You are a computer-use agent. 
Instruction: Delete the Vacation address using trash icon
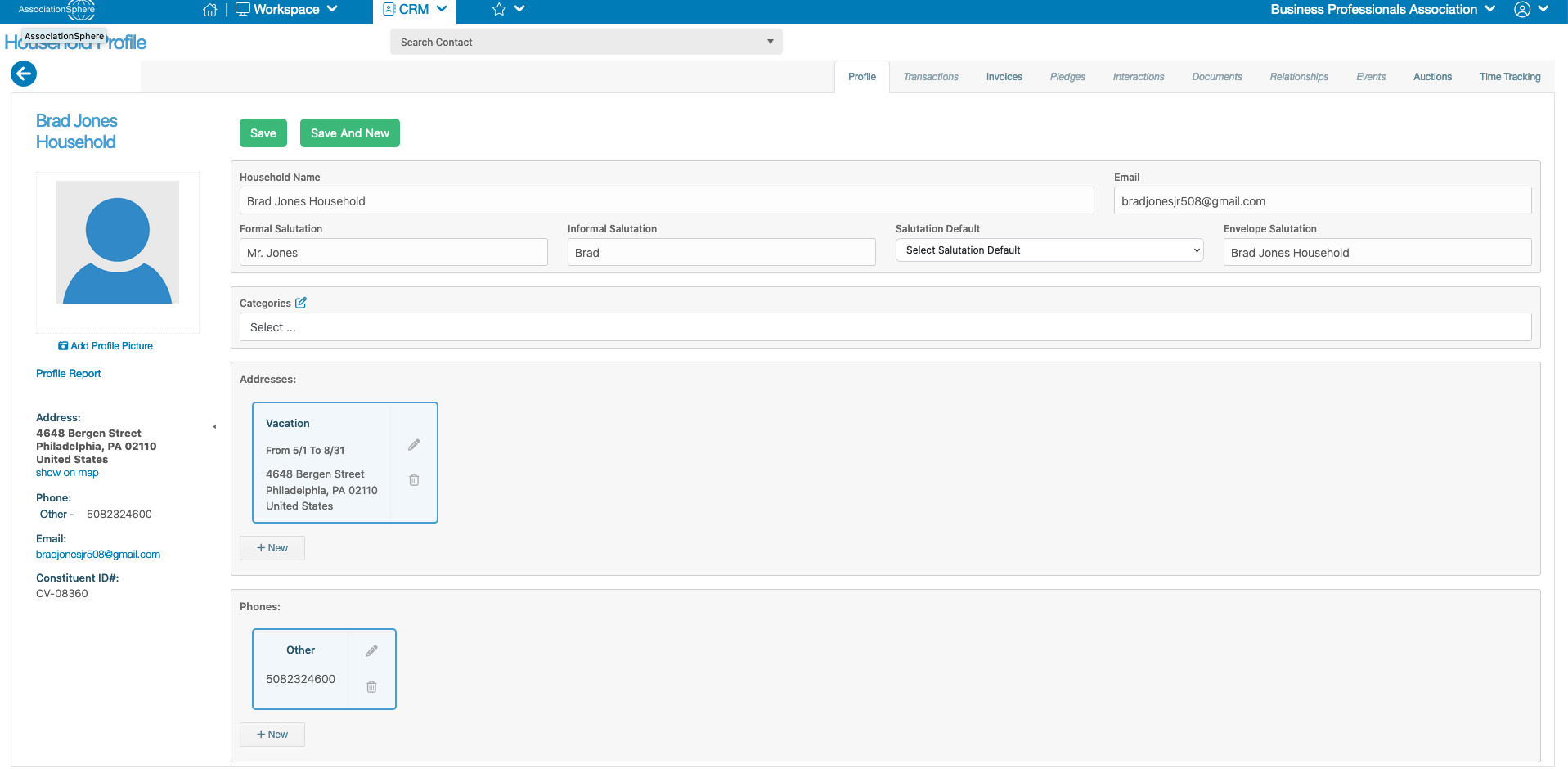pos(414,480)
